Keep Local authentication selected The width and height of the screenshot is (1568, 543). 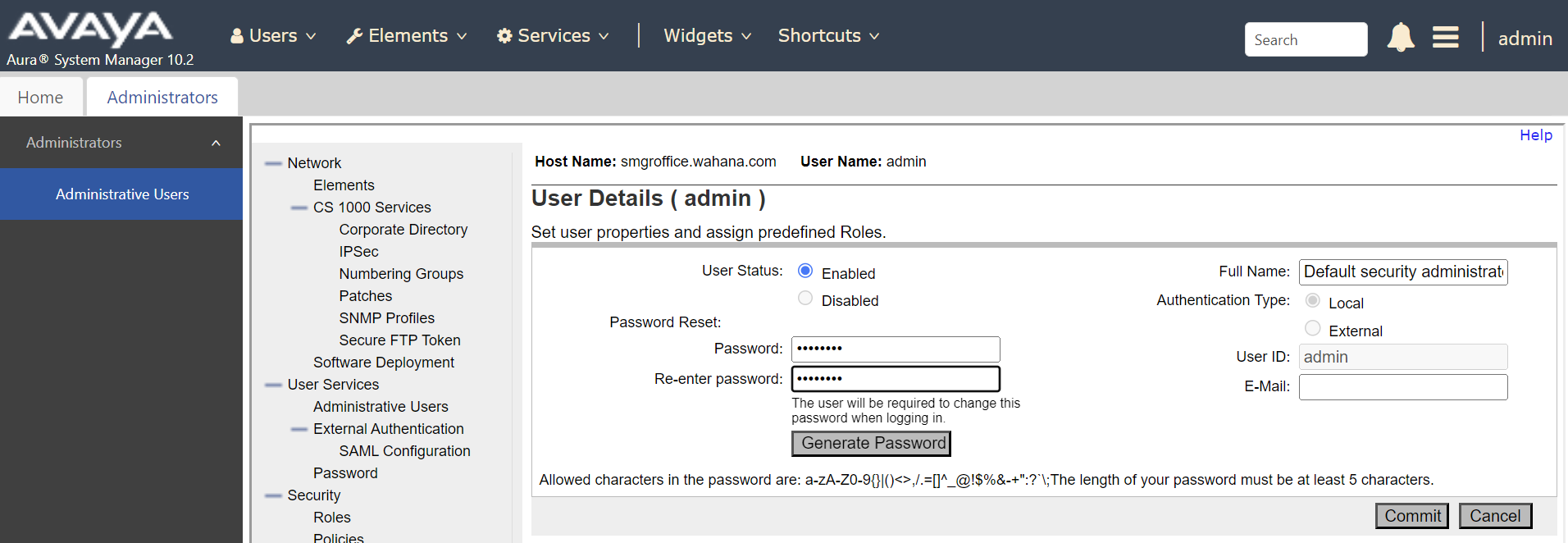1312,300
